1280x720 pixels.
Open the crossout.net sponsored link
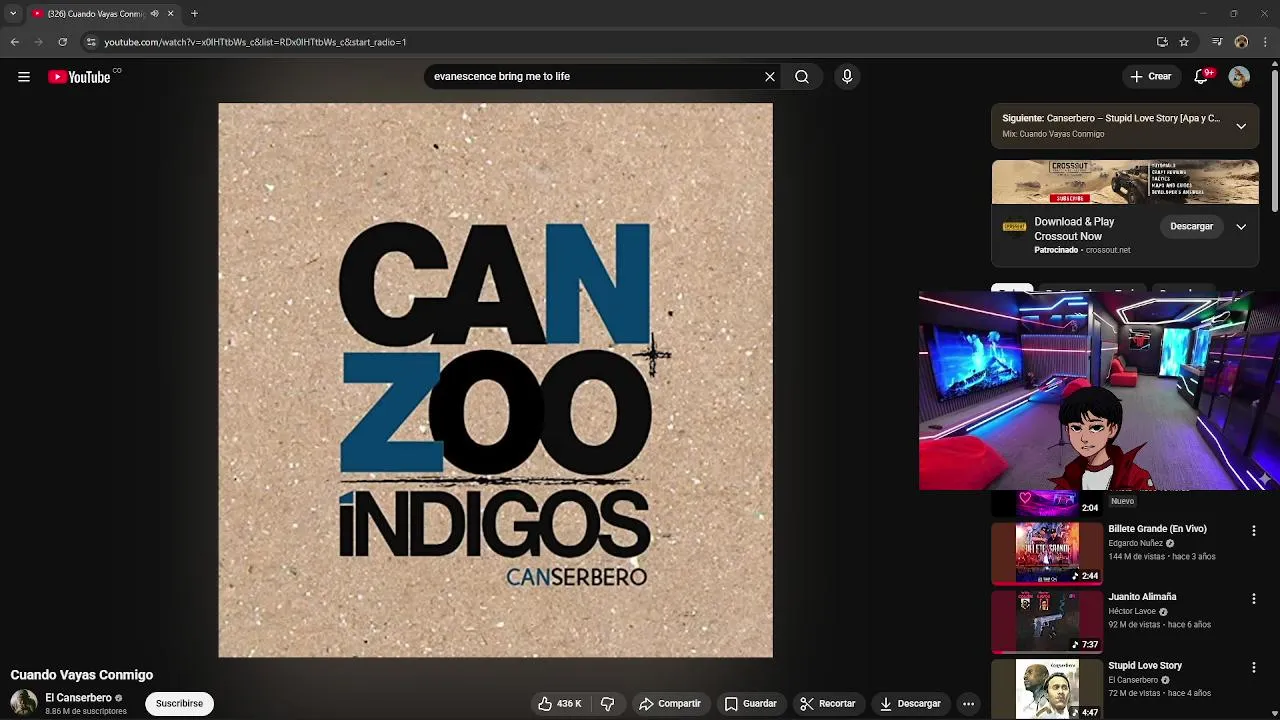(x=1108, y=250)
